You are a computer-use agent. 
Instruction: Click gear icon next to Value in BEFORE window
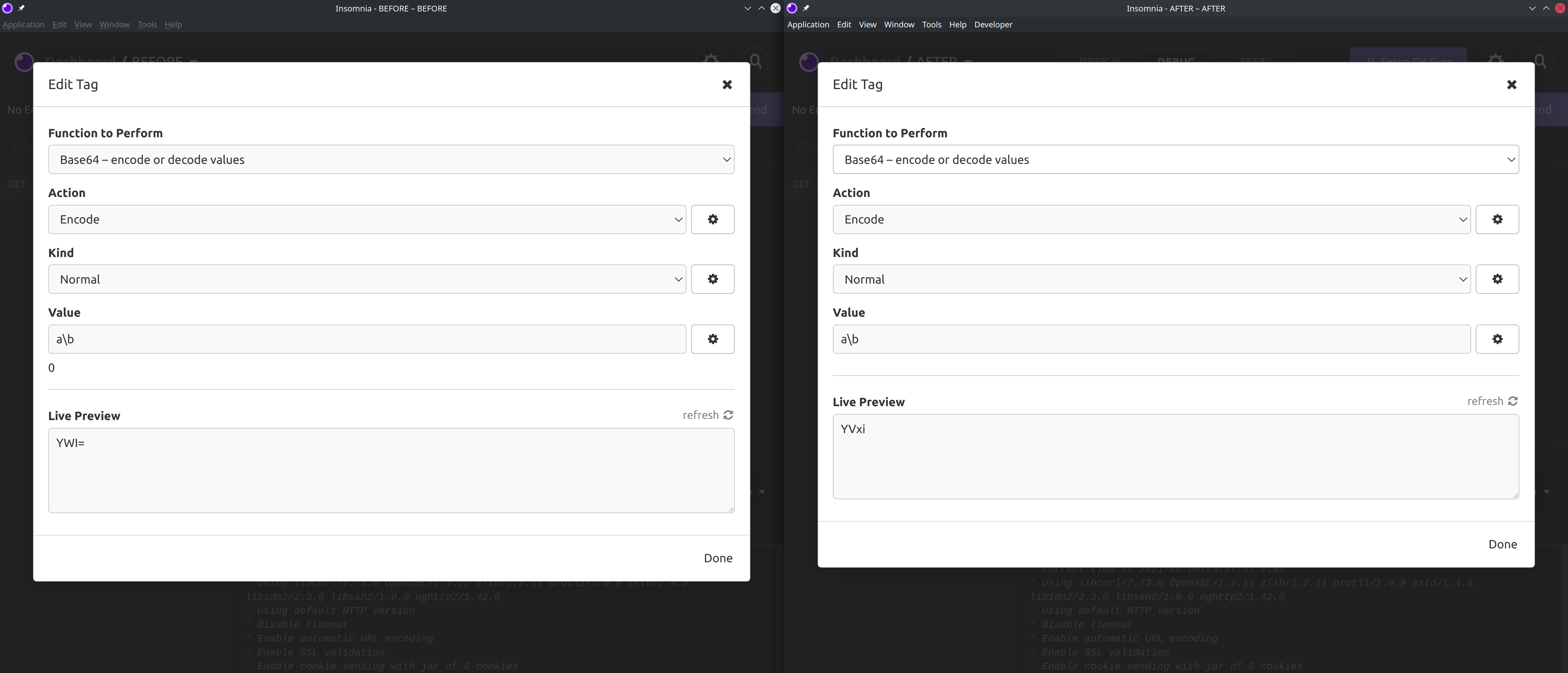pyautogui.click(x=712, y=339)
